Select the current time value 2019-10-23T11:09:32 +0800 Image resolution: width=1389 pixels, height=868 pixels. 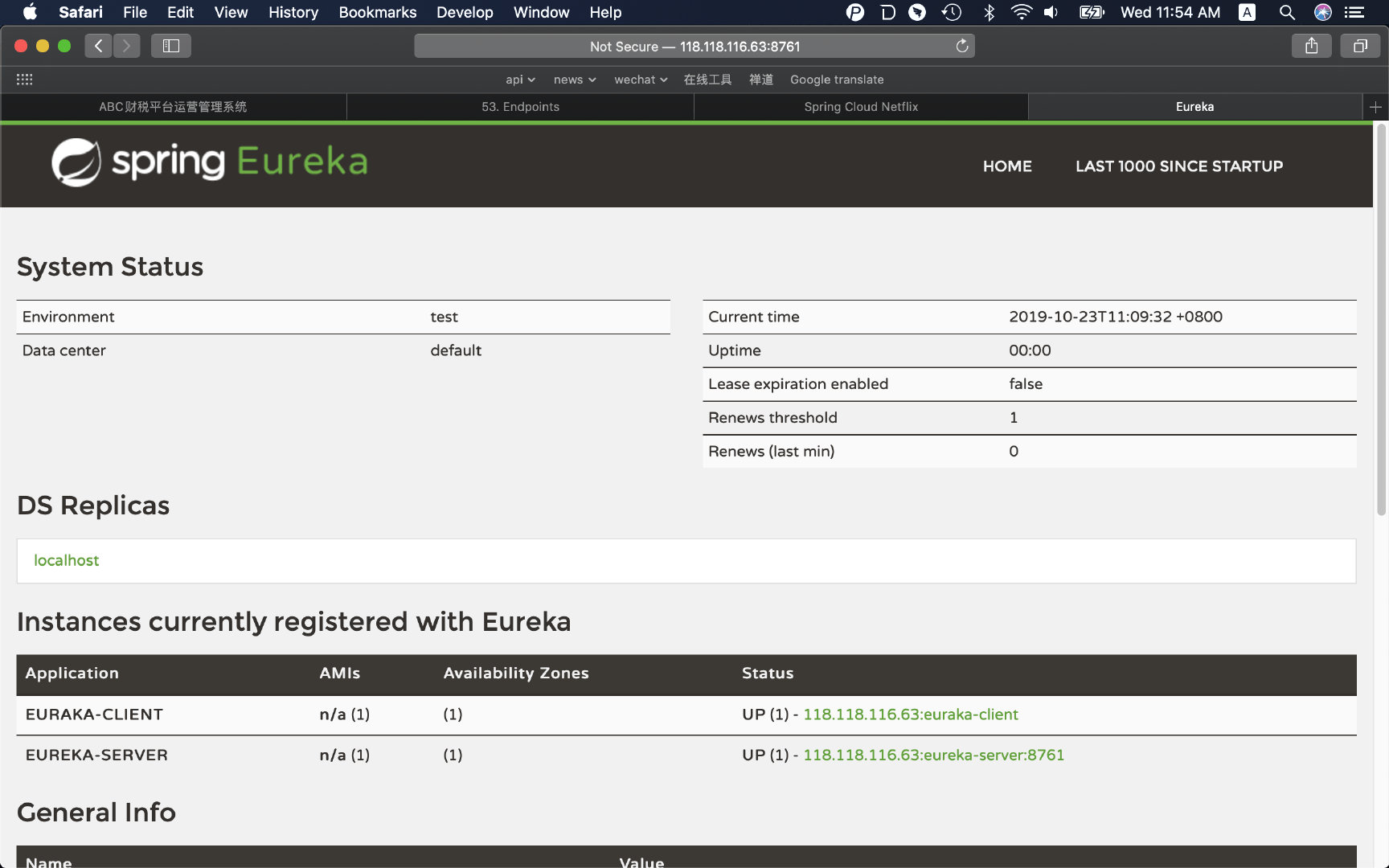click(1116, 317)
